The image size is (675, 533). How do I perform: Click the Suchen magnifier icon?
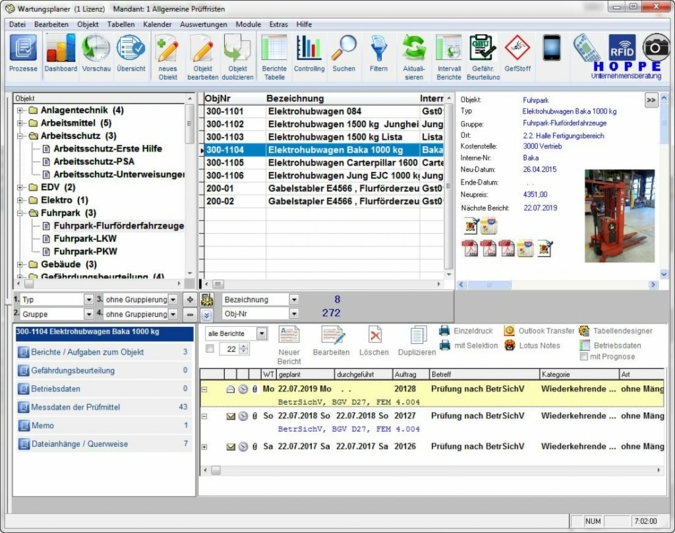343,53
